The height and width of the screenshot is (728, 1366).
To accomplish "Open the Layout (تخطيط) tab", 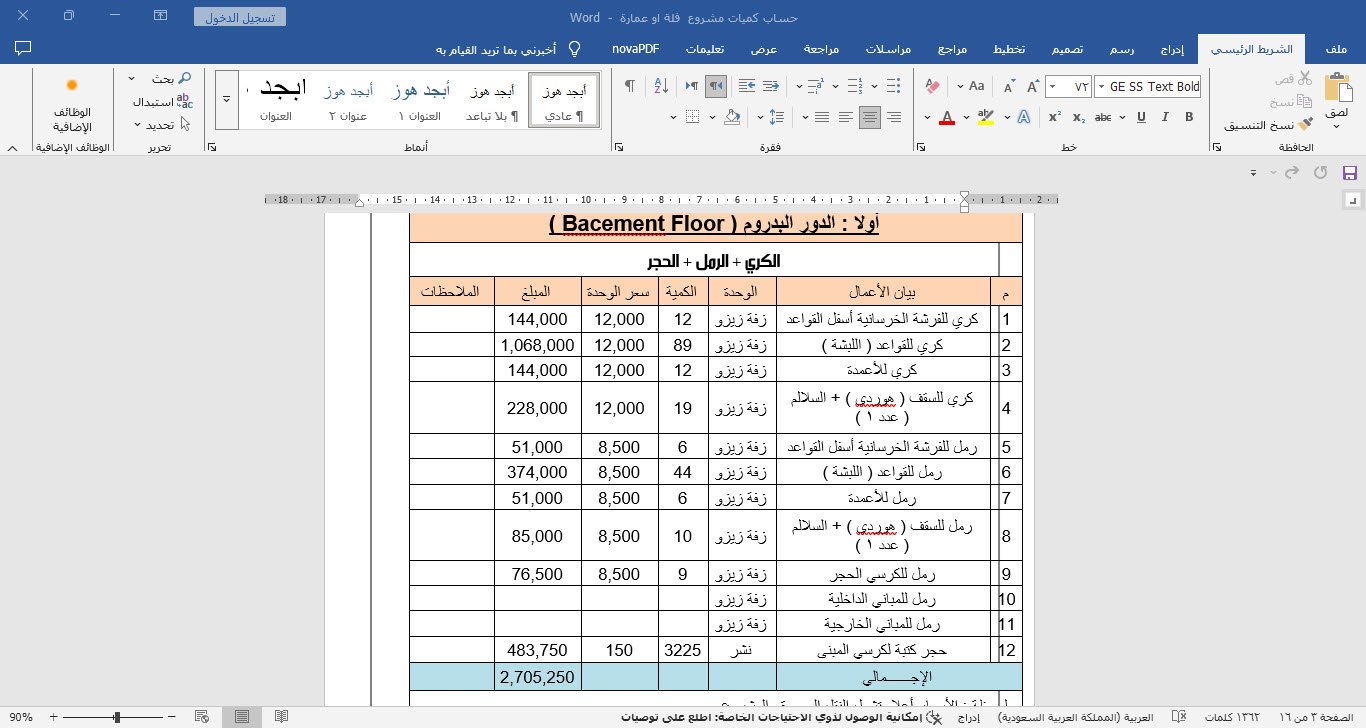I will point(1008,48).
